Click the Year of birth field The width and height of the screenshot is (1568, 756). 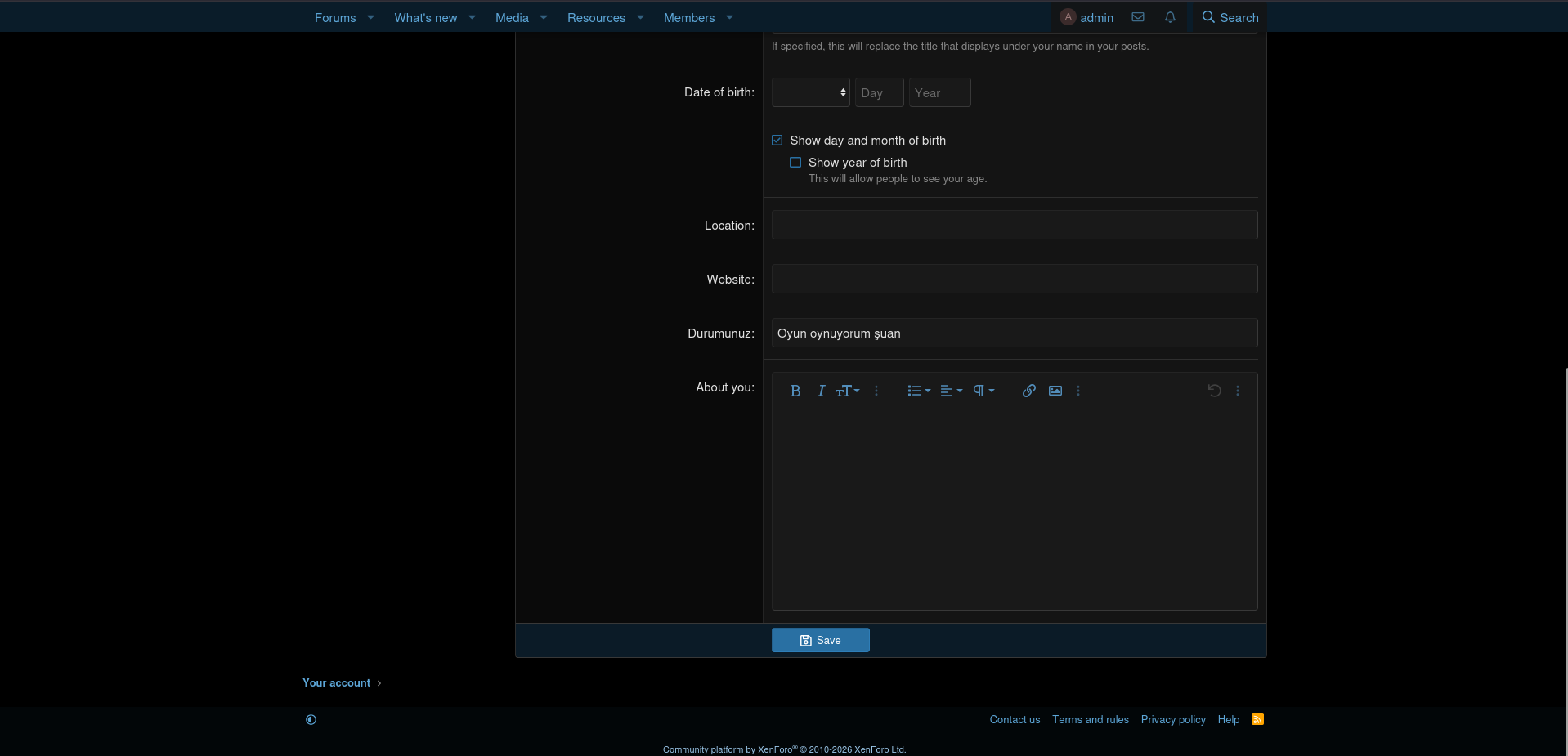coord(940,92)
